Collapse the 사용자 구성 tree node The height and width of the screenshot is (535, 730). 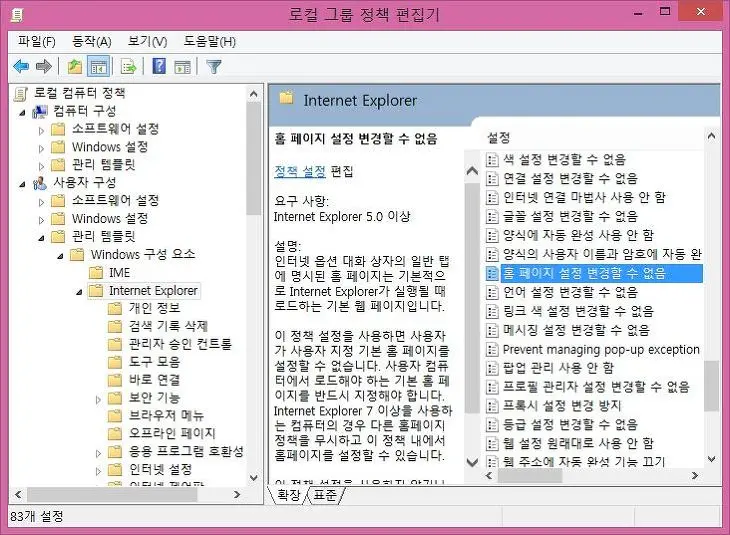(22, 184)
